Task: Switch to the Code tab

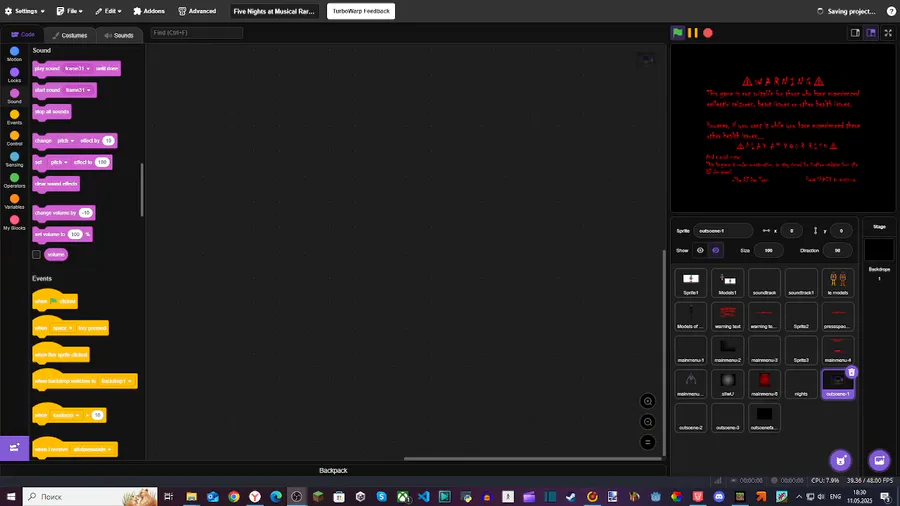Action: [x=22, y=34]
